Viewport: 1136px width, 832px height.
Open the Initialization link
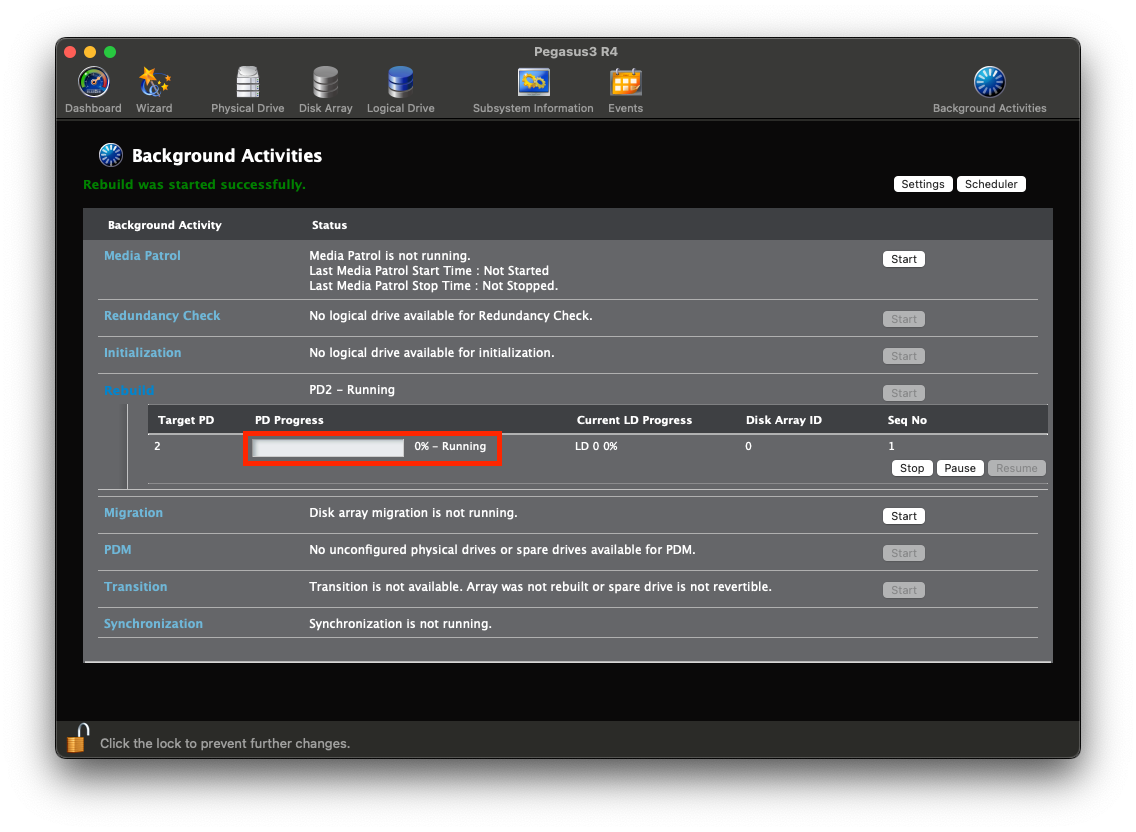pyautogui.click(x=142, y=352)
